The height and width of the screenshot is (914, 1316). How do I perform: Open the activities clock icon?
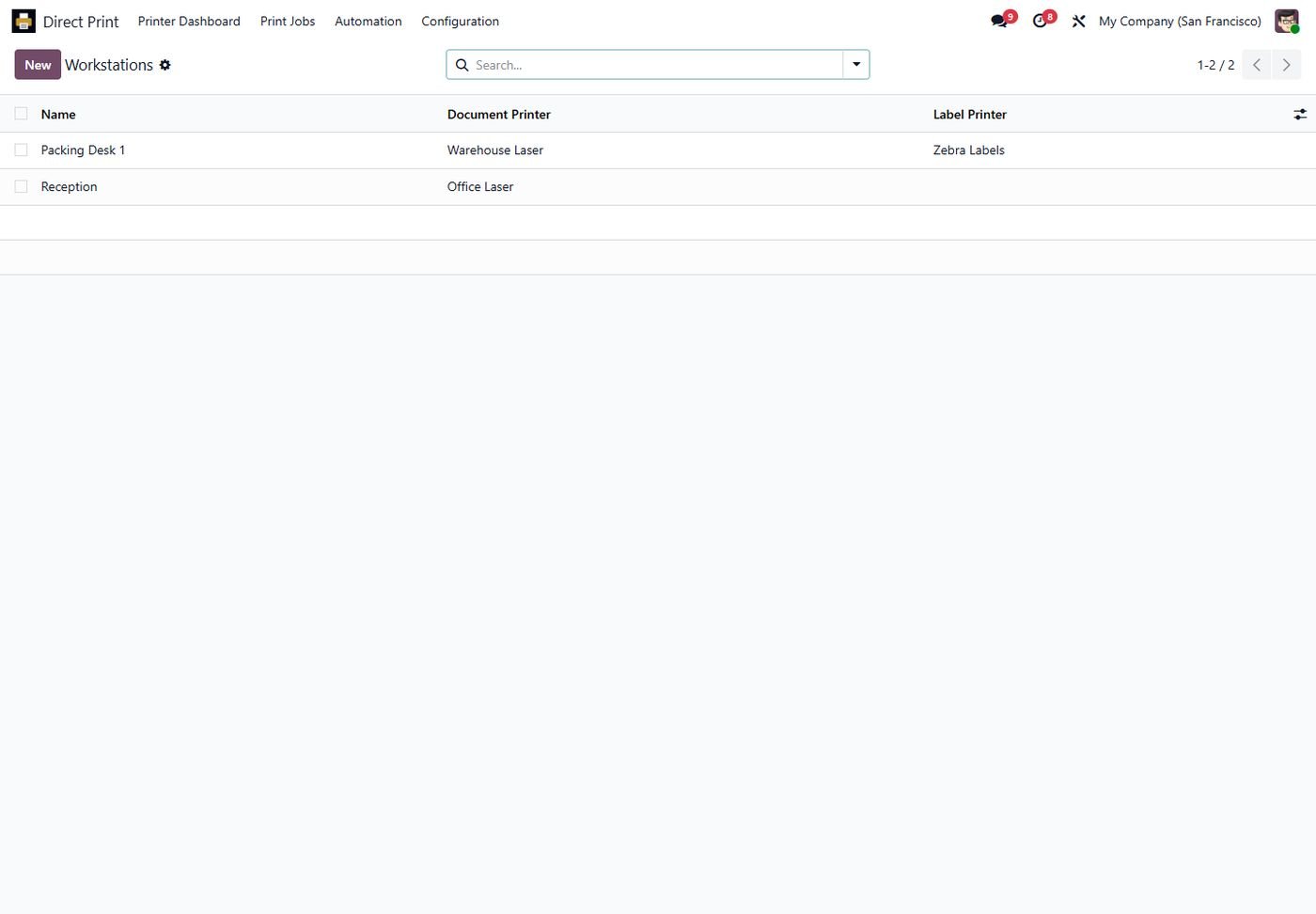coord(1040,21)
